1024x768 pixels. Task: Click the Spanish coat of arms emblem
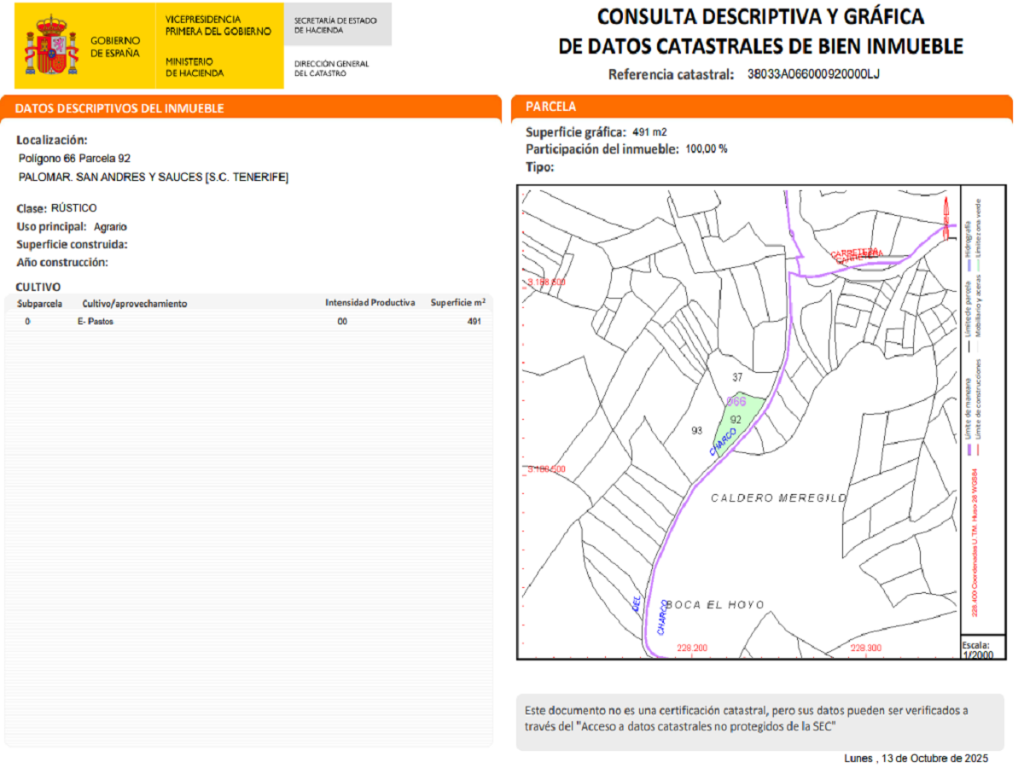(x=50, y=47)
